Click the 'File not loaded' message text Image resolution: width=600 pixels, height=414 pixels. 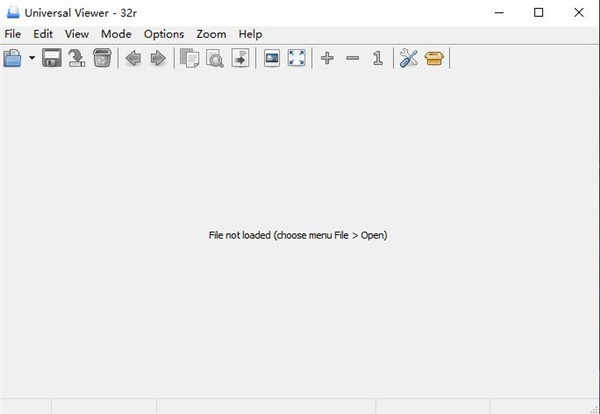298,235
